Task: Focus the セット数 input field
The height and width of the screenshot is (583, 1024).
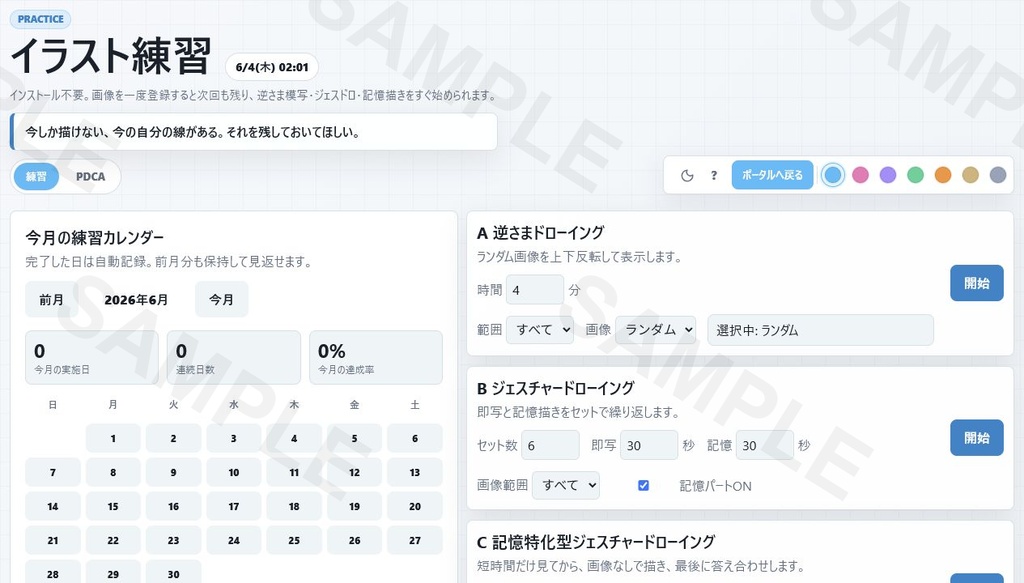Action: coord(550,445)
